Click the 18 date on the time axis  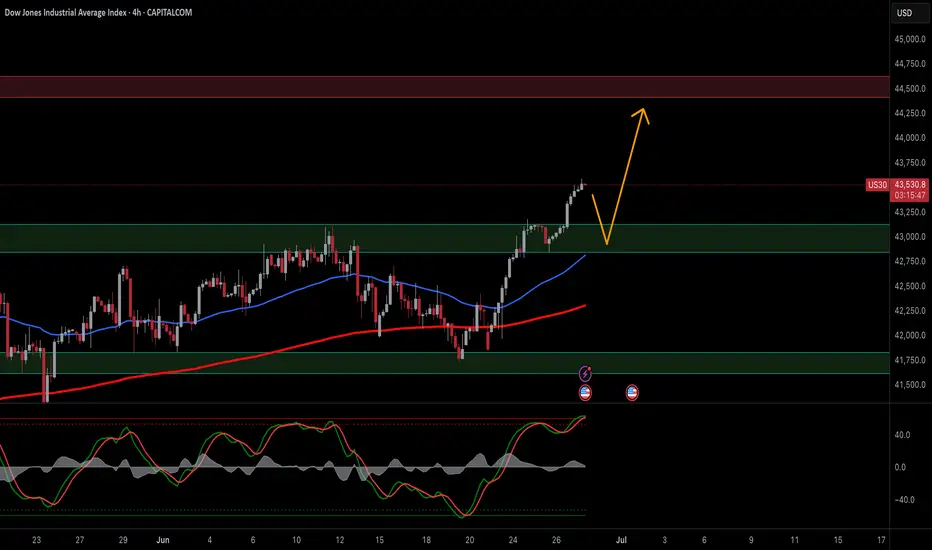coord(426,540)
